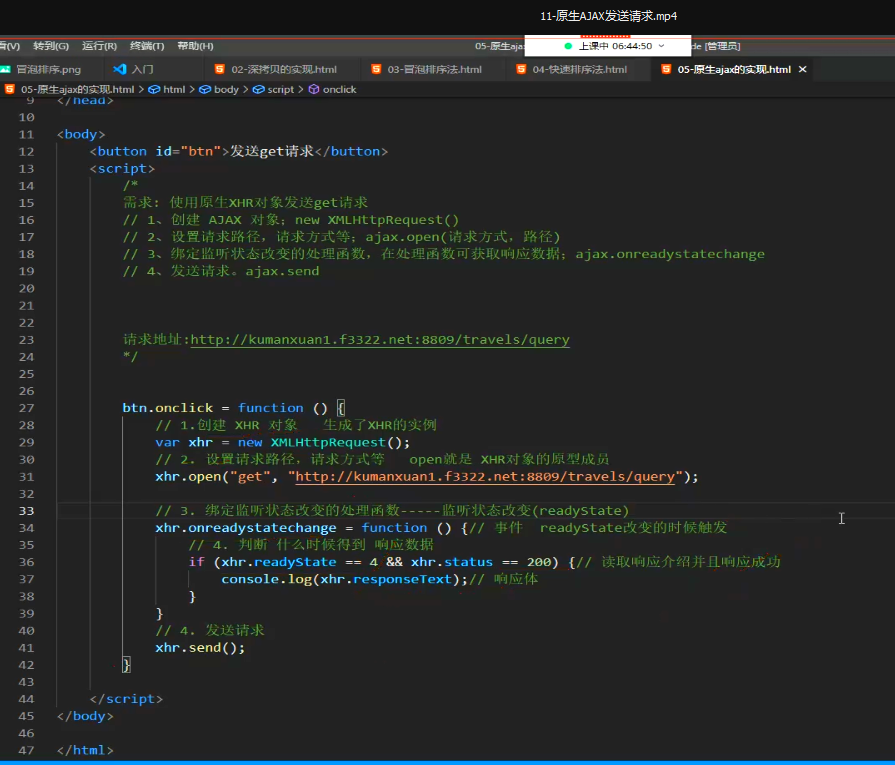Close the 05-原生ajax的实现.html tab
This screenshot has width=895, height=765.
[x=803, y=69]
